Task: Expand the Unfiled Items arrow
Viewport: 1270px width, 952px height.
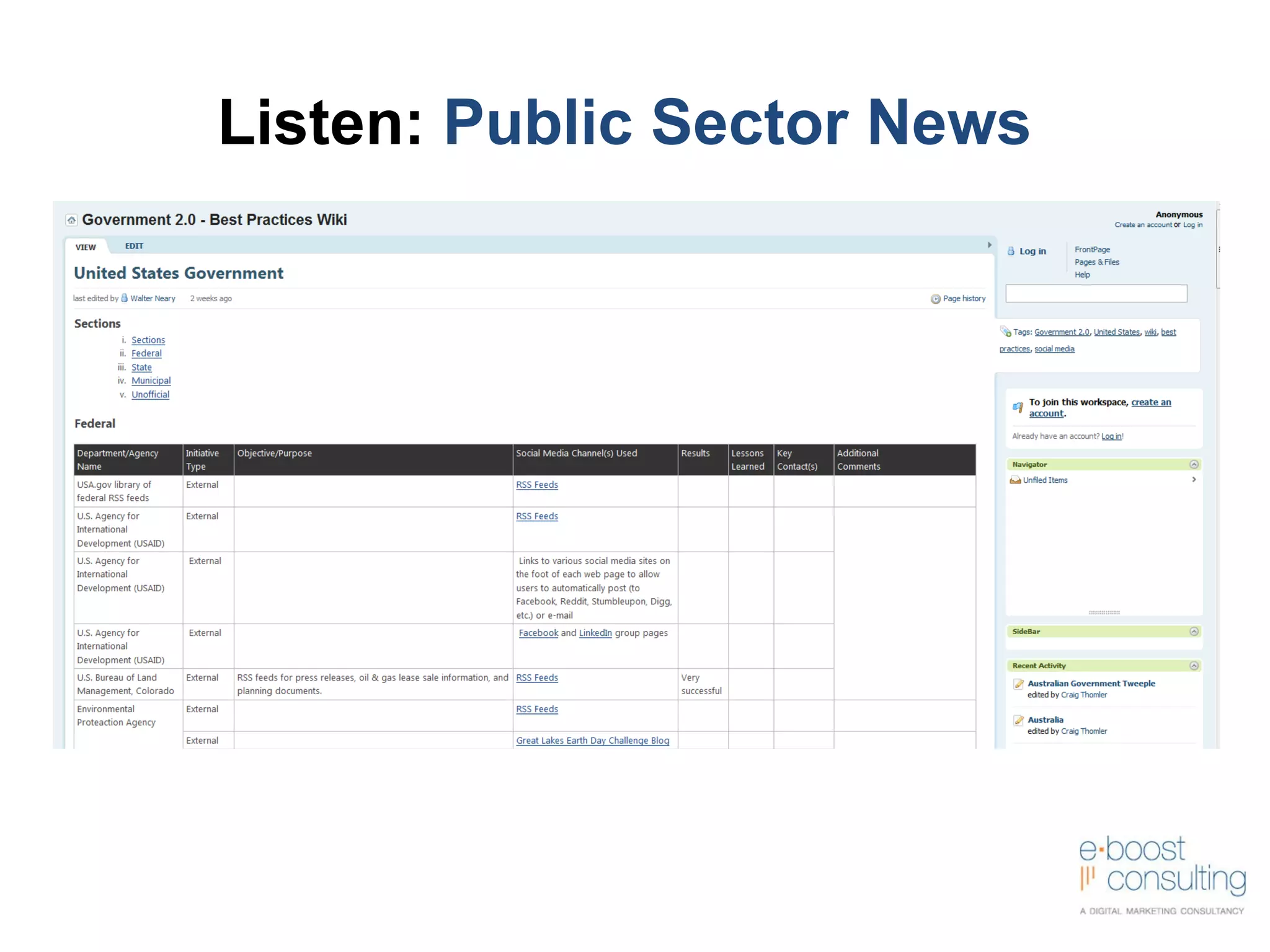Action: coord(1194,480)
